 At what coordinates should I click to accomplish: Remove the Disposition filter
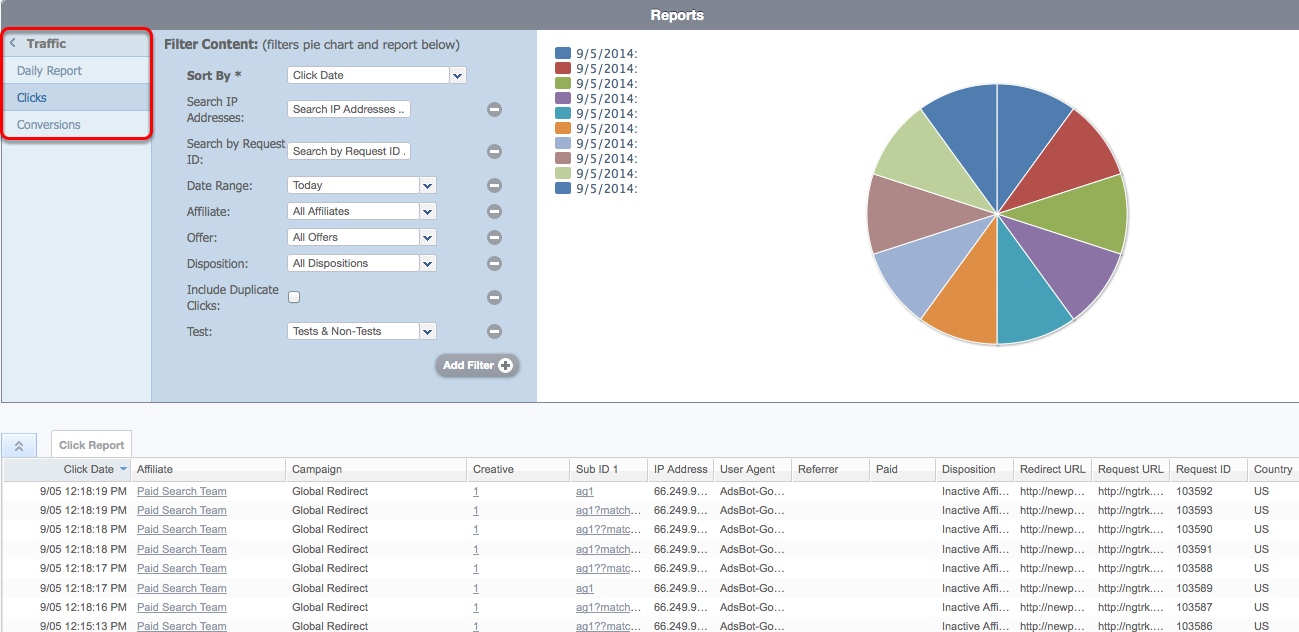(494, 263)
